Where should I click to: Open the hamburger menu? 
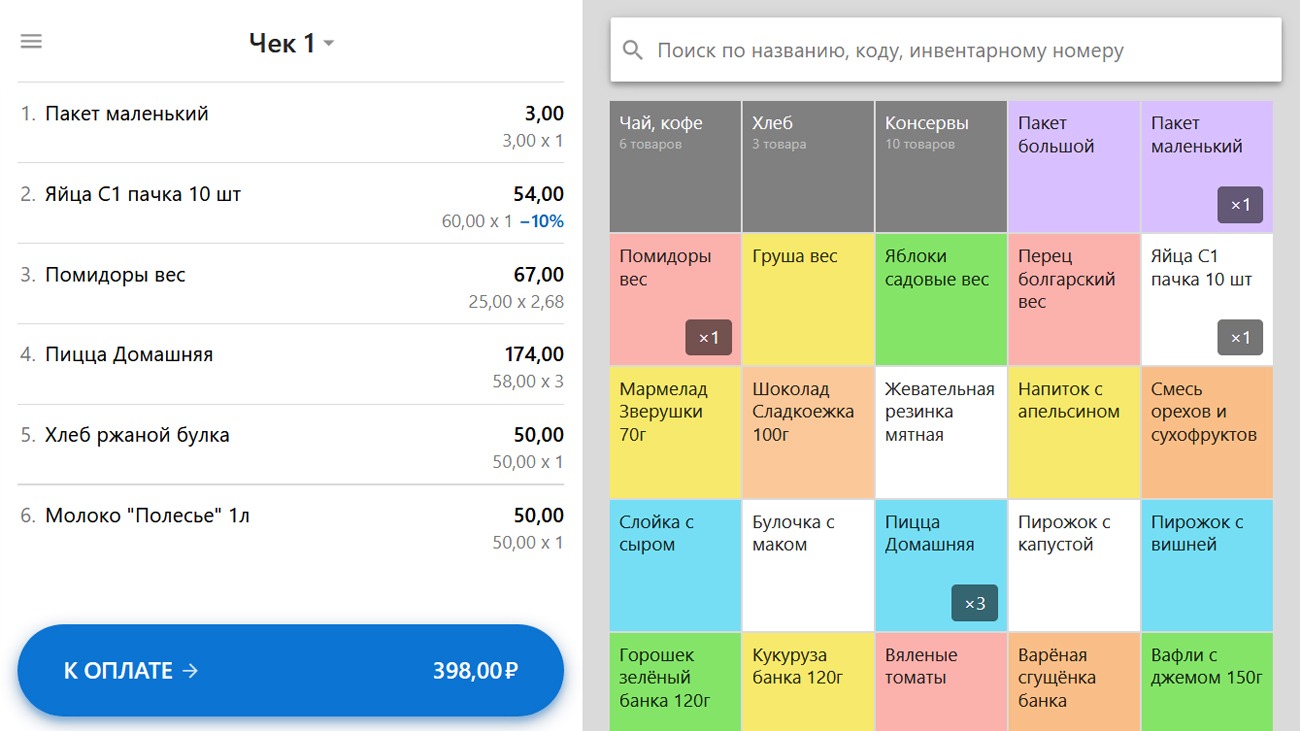click(x=31, y=42)
